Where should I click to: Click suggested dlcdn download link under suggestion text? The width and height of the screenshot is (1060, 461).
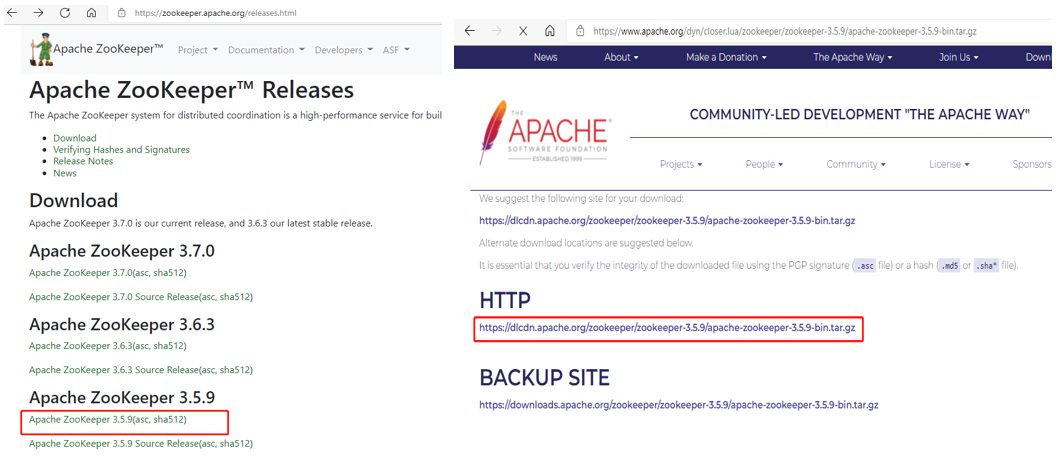click(667, 220)
